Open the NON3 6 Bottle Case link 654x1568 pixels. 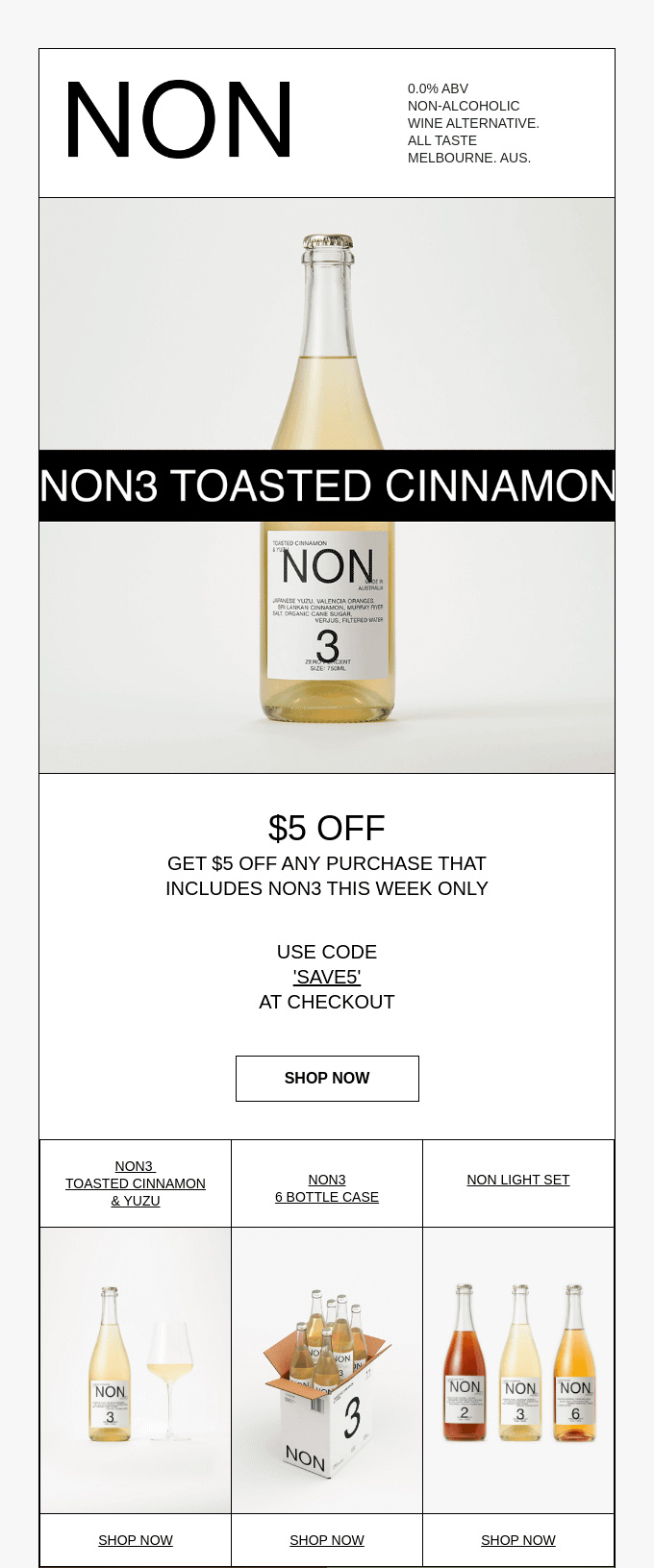coord(327,1188)
